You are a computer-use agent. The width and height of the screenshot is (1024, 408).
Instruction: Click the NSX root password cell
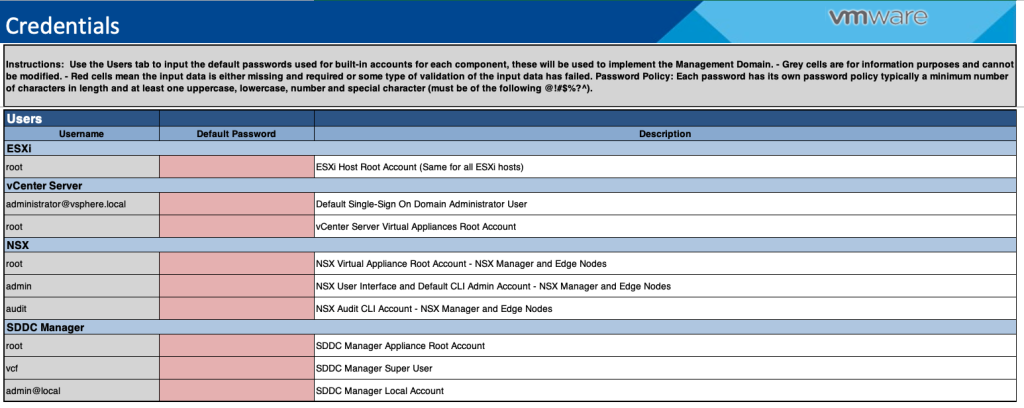pos(236,263)
